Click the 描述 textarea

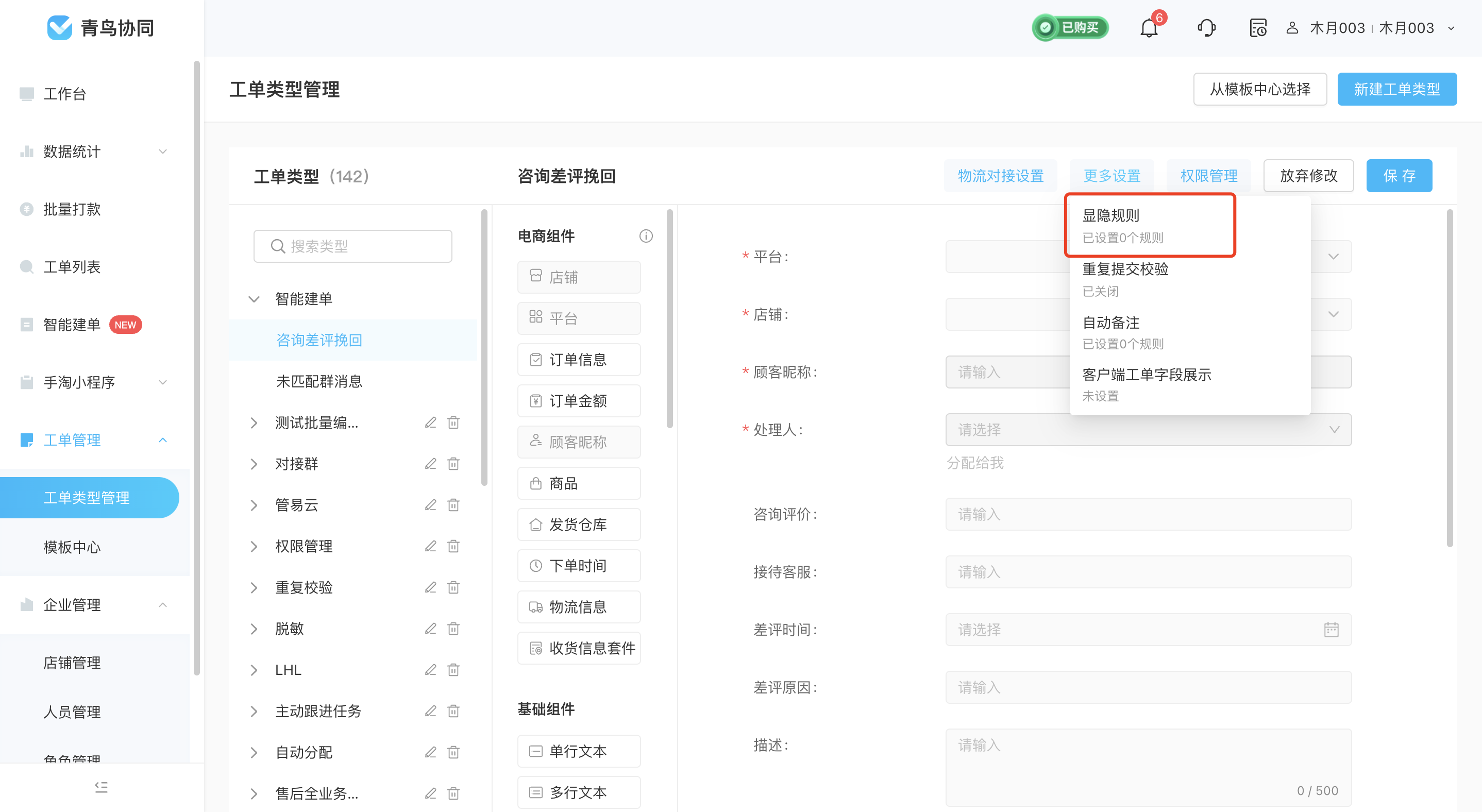(1148, 768)
